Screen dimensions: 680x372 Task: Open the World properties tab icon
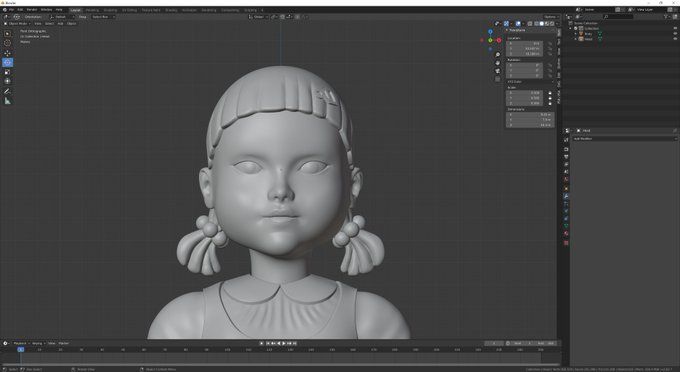(566, 179)
